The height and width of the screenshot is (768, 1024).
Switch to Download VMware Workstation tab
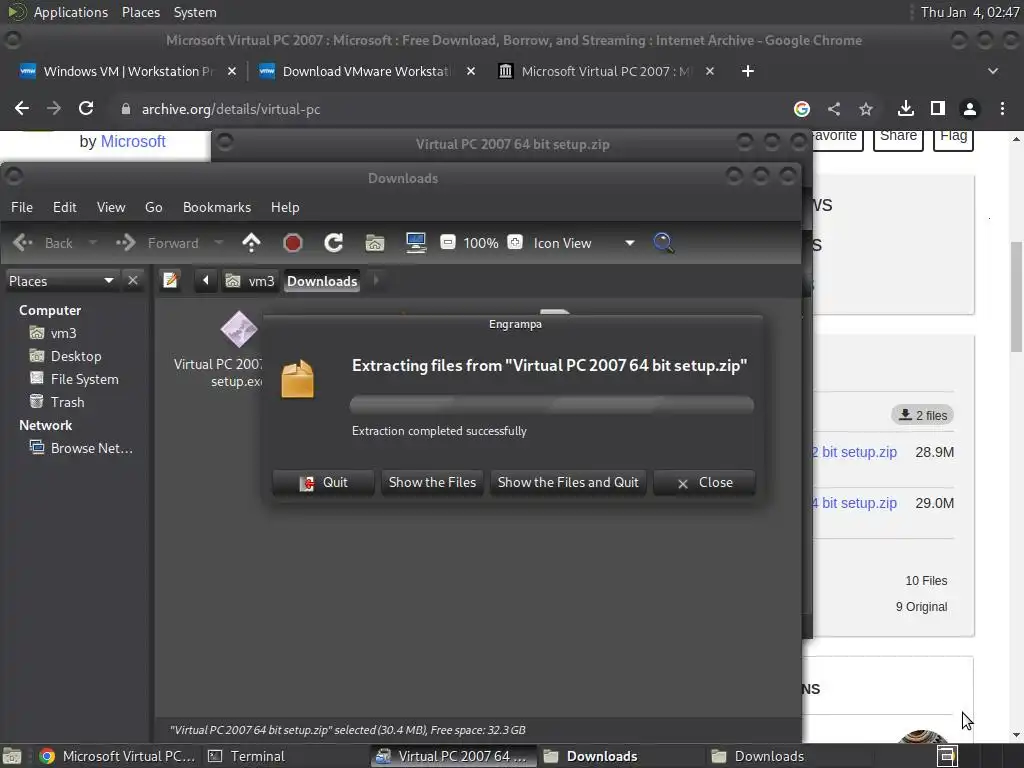pyautogui.click(x=366, y=71)
